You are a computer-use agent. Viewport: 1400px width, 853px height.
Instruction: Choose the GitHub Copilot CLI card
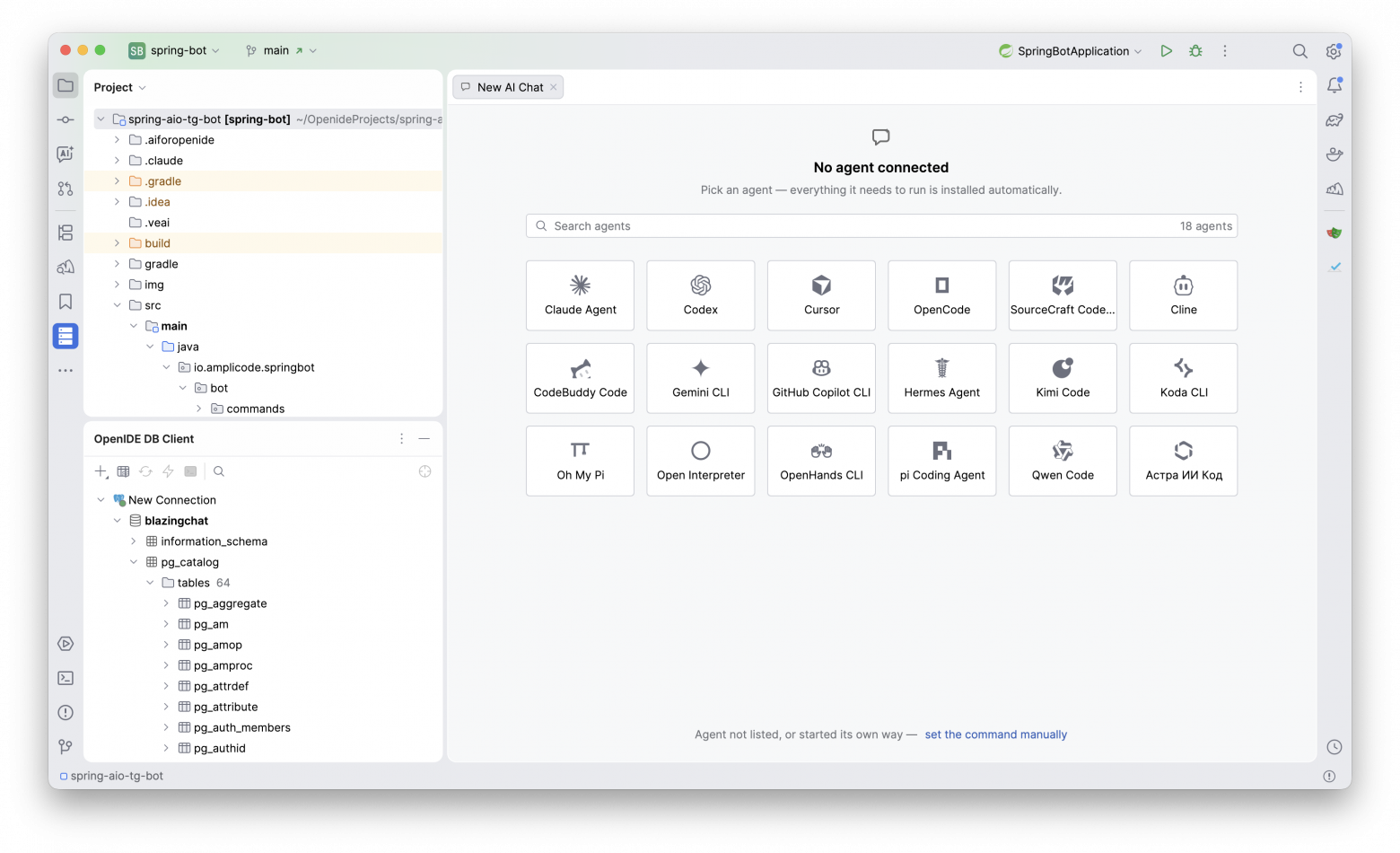tap(821, 378)
